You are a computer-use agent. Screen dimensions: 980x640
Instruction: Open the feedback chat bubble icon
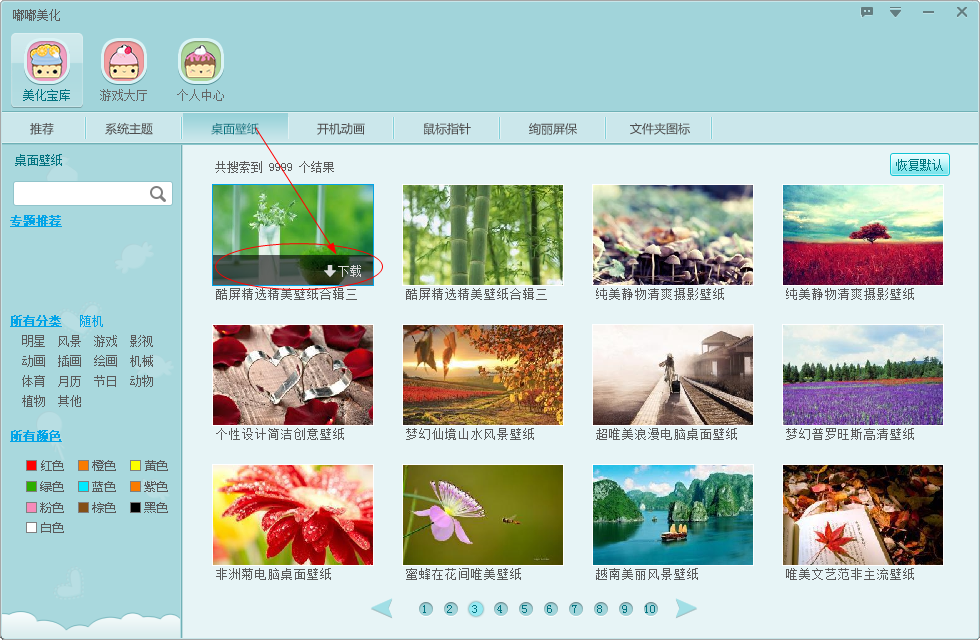point(867,12)
